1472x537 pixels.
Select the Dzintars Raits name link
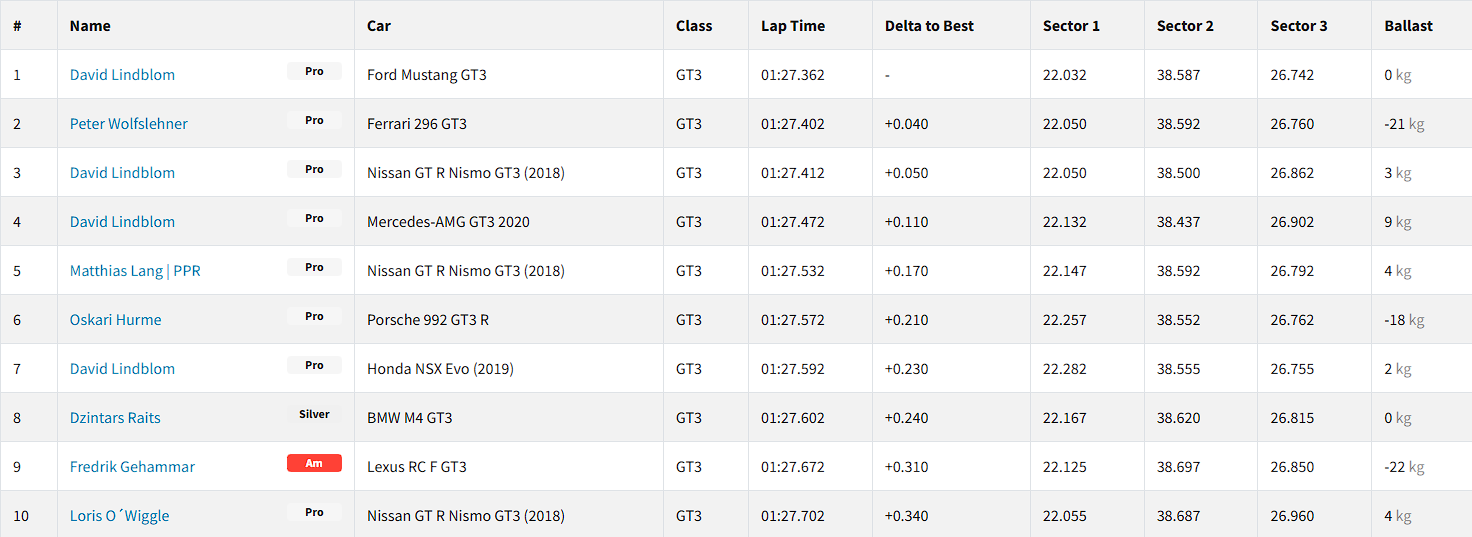coord(115,418)
